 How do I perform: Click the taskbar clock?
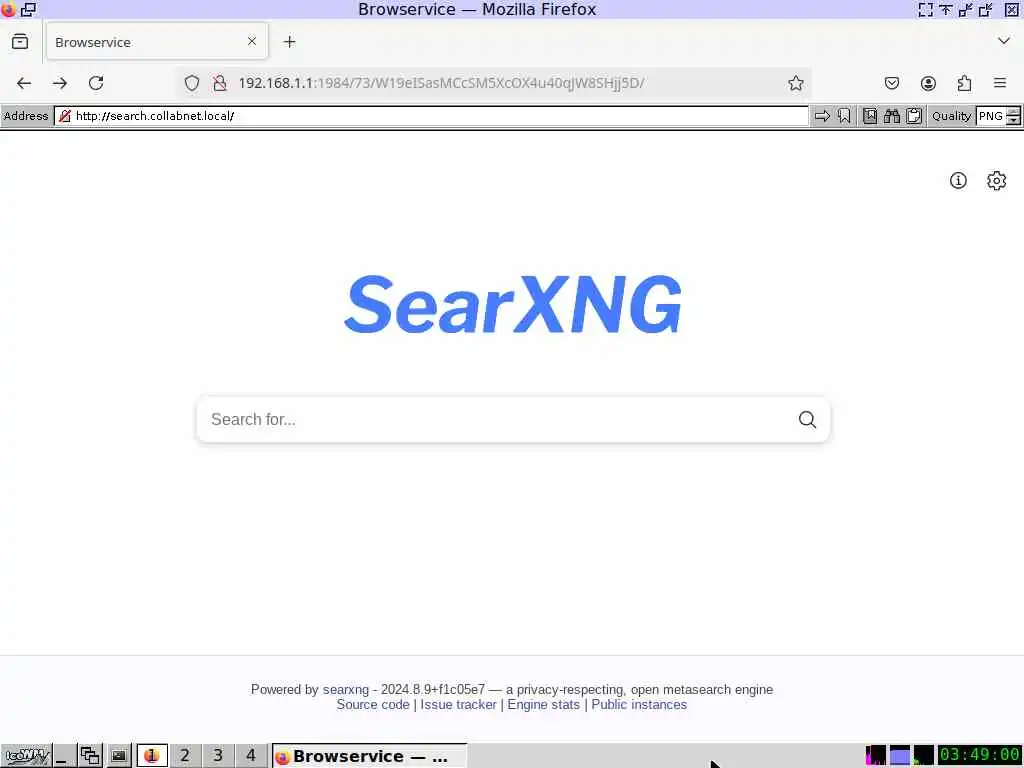(979, 756)
